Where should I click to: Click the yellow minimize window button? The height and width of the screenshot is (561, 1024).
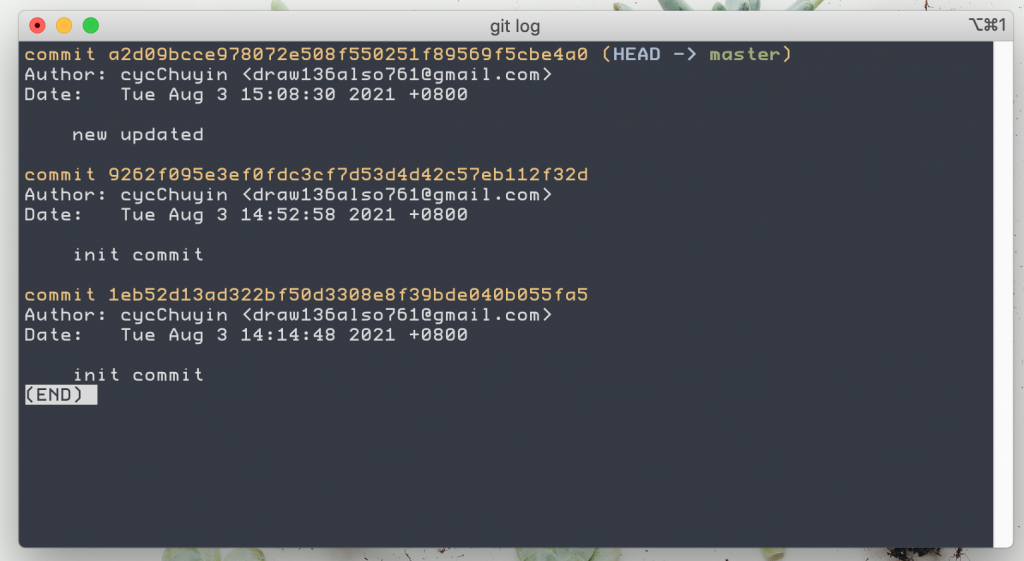[x=64, y=25]
